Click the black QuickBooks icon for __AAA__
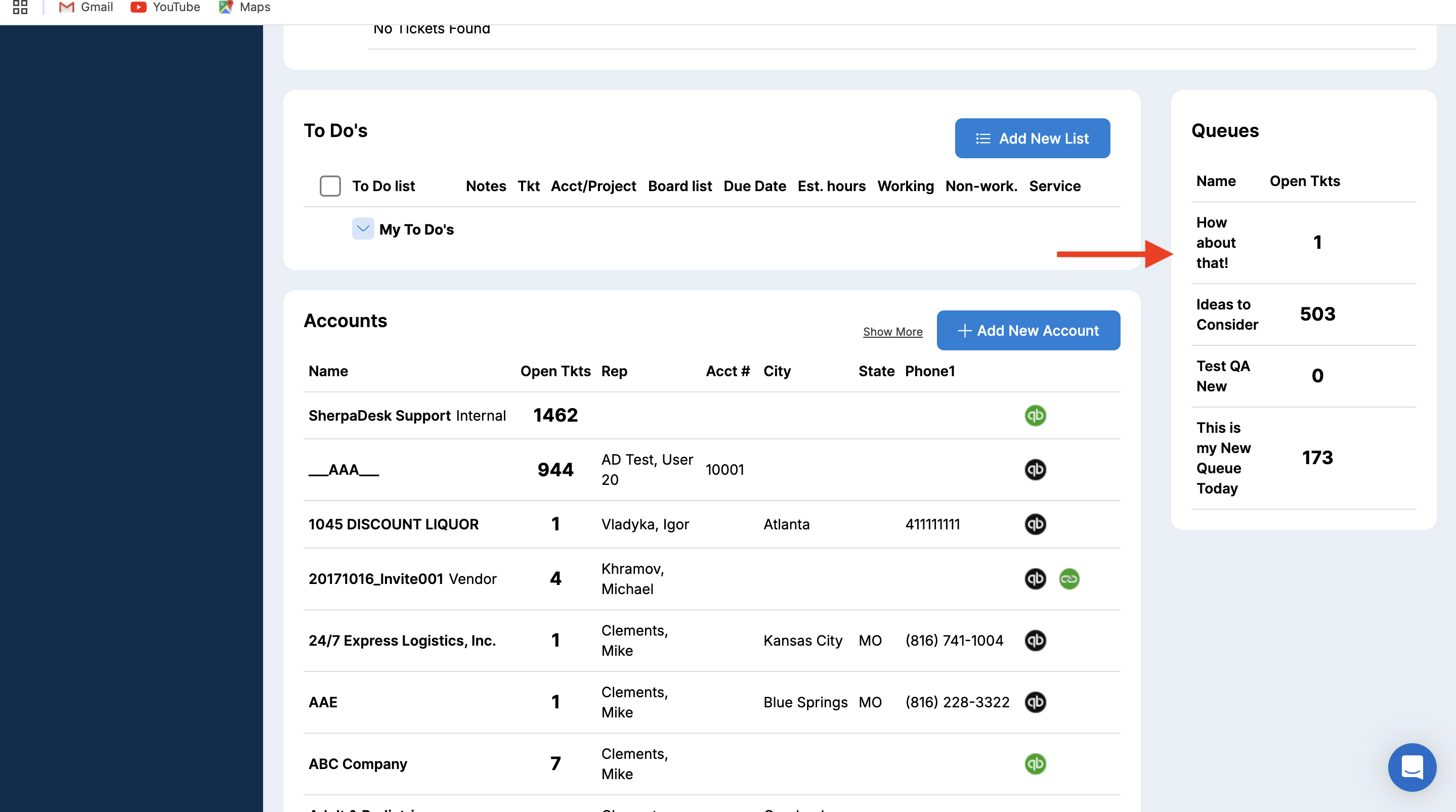Image resolution: width=1456 pixels, height=812 pixels. tap(1035, 470)
